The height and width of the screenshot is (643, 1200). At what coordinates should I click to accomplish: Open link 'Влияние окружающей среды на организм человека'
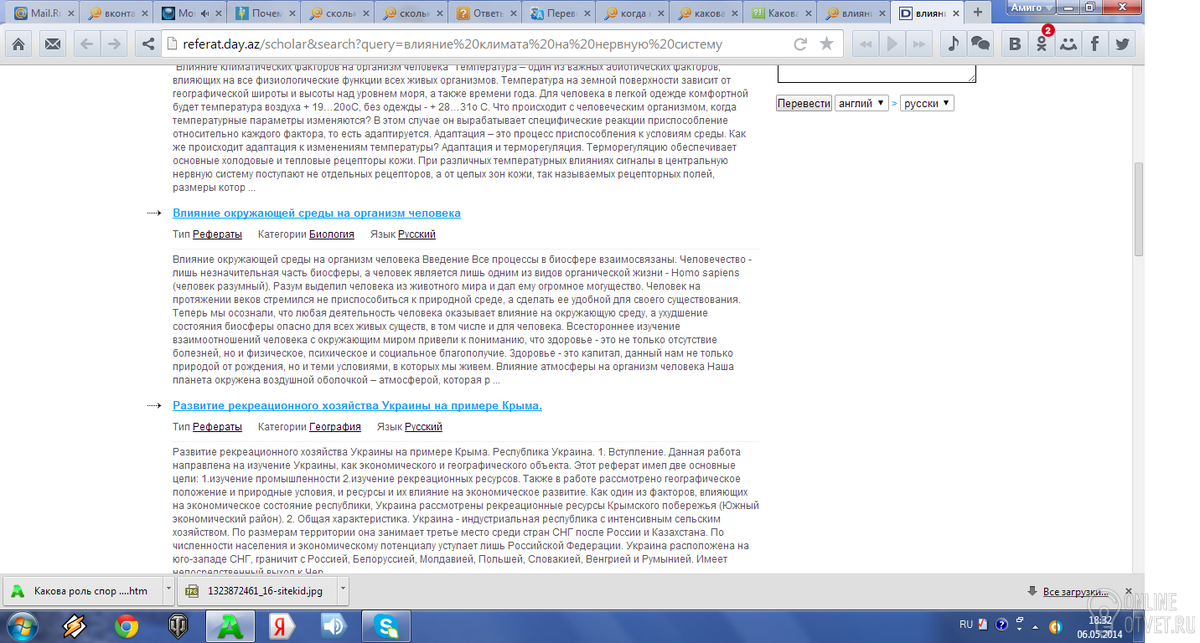(x=316, y=213)
